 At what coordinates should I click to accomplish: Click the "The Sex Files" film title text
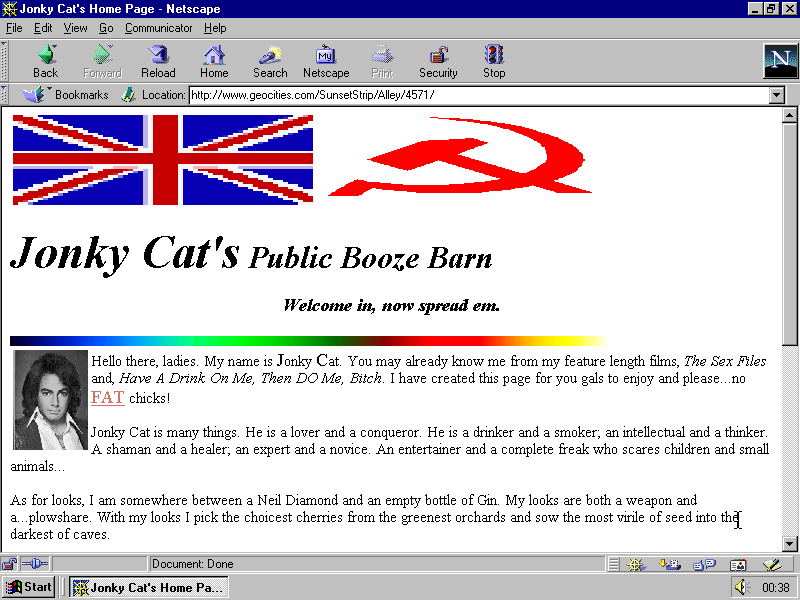(724, 361)
